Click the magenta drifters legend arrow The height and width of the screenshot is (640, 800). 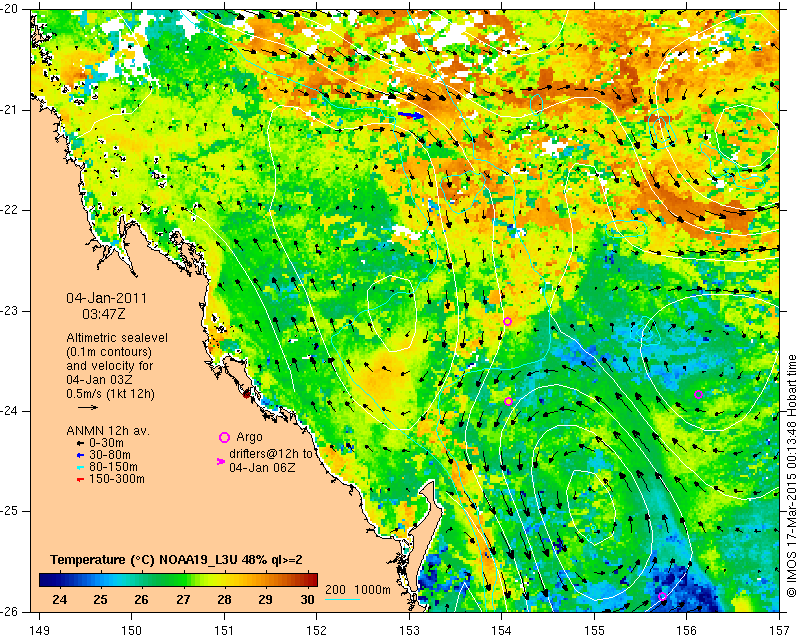tap(220, 461)
